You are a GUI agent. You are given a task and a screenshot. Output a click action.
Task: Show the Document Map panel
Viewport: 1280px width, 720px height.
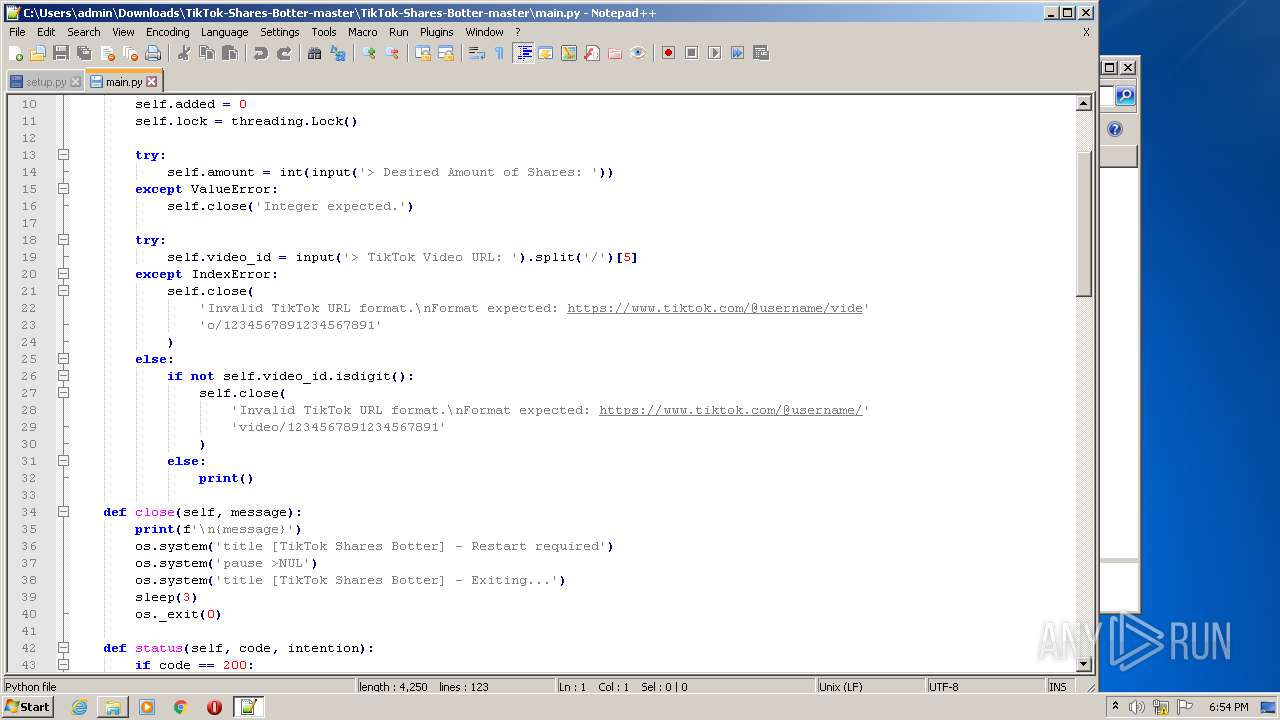pos(569,53)
